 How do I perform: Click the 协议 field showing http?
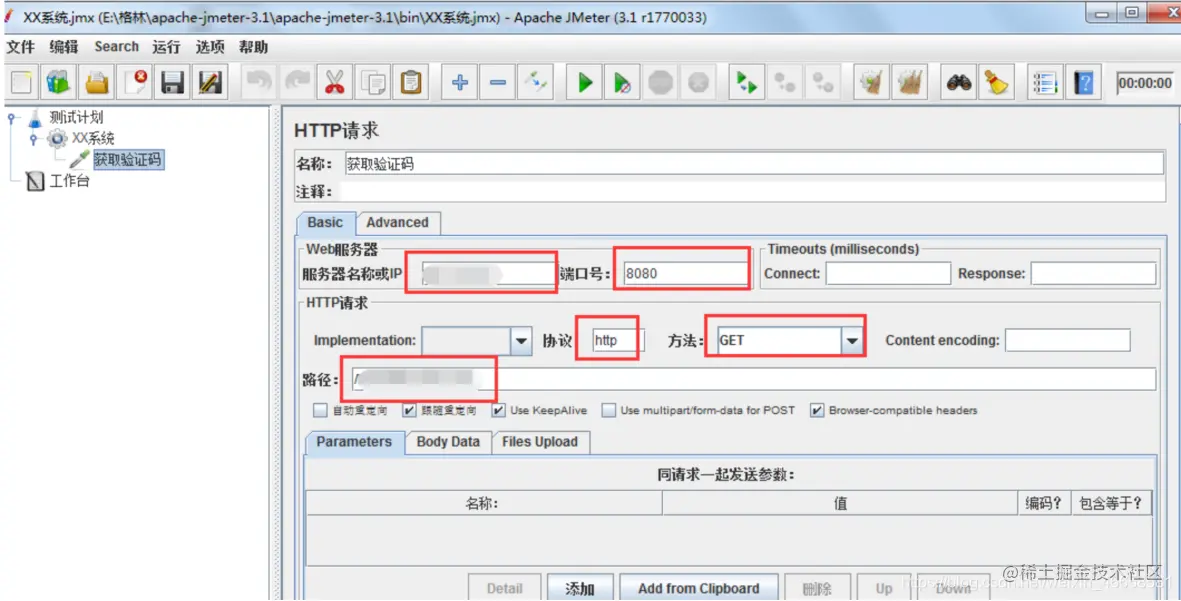(618, 340)
